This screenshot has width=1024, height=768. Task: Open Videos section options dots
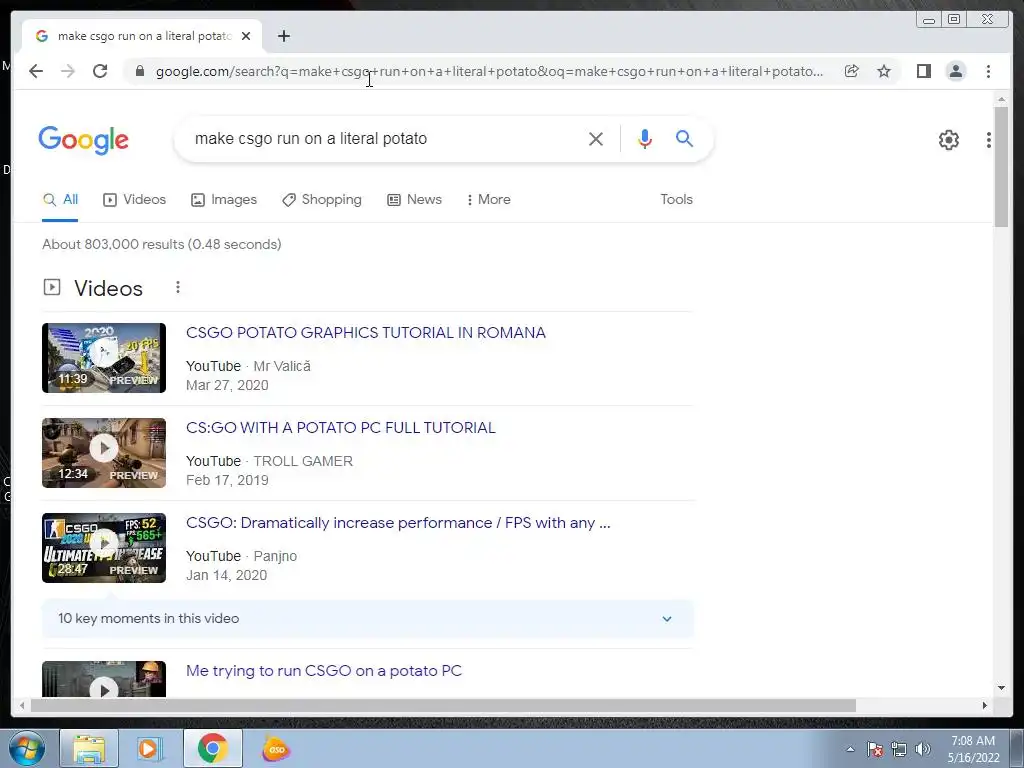coord(178,287)
